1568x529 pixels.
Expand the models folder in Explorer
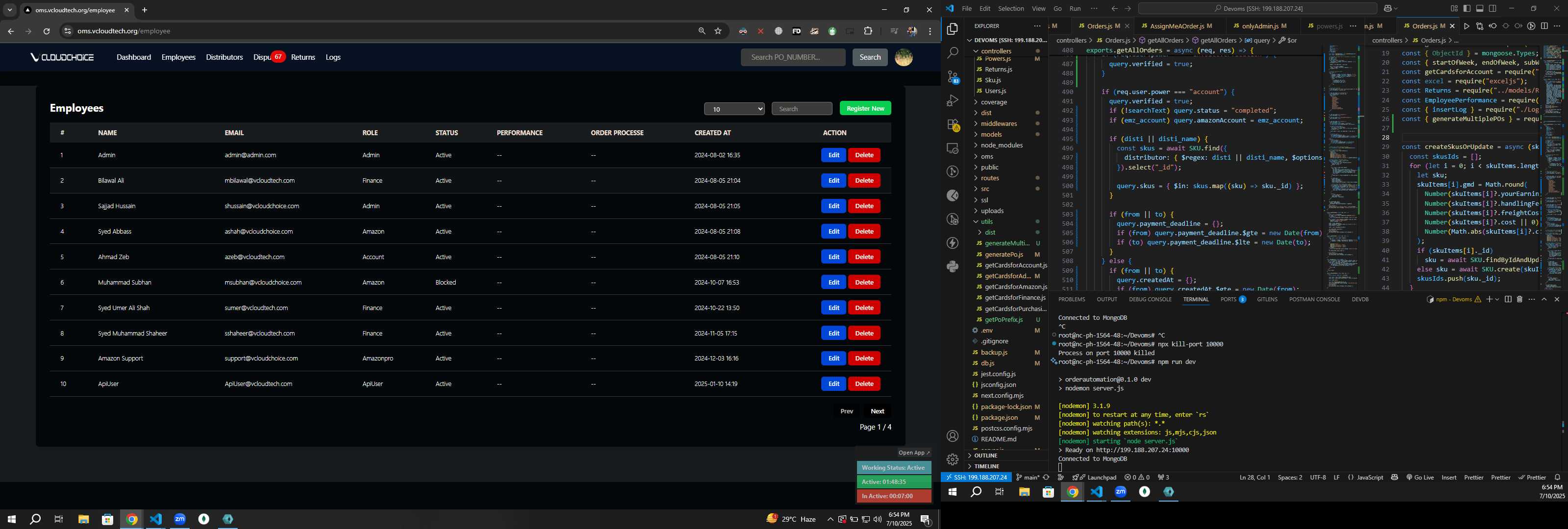tap(991, 135)
